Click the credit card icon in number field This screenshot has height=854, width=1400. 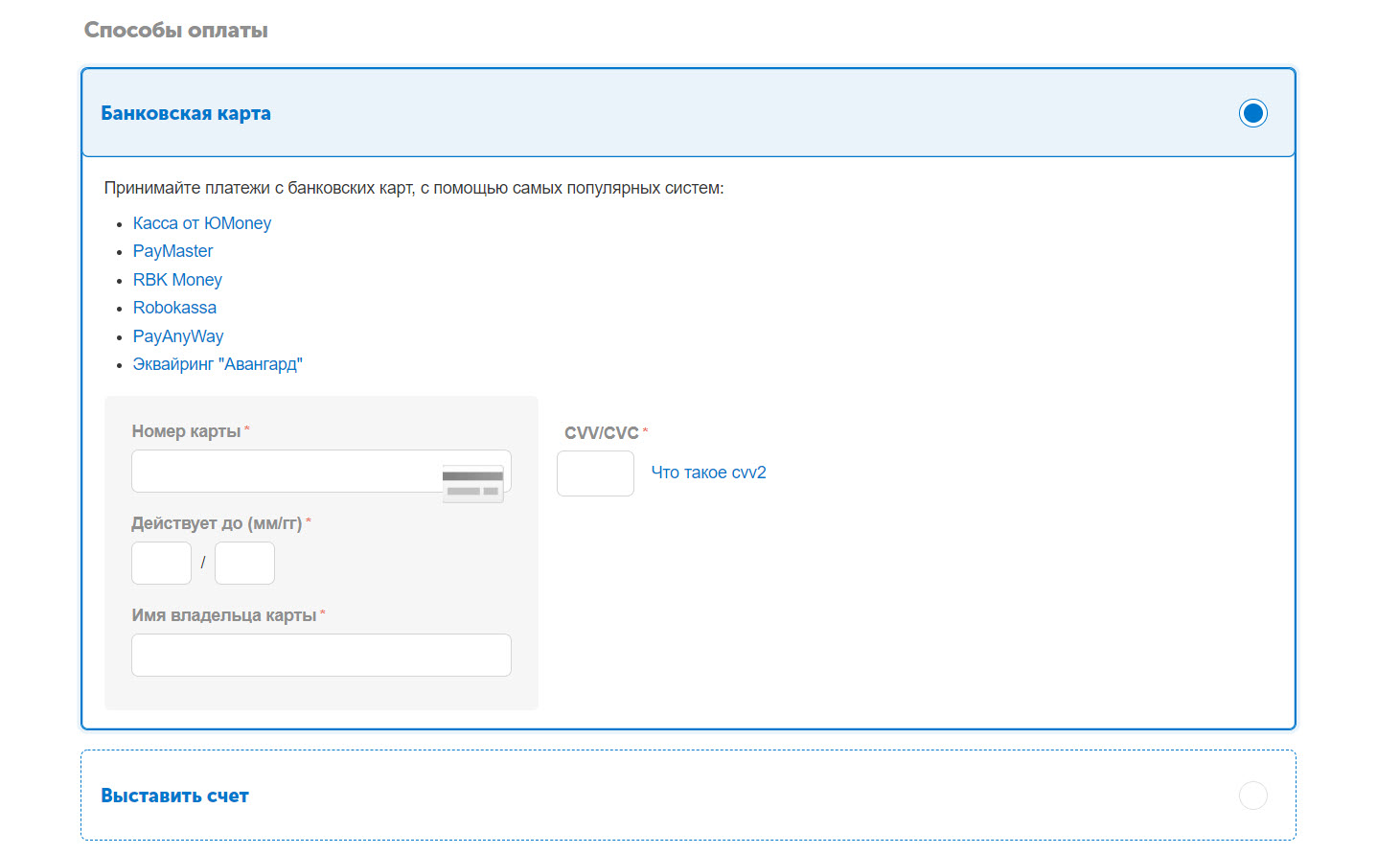tap(472, 483)
